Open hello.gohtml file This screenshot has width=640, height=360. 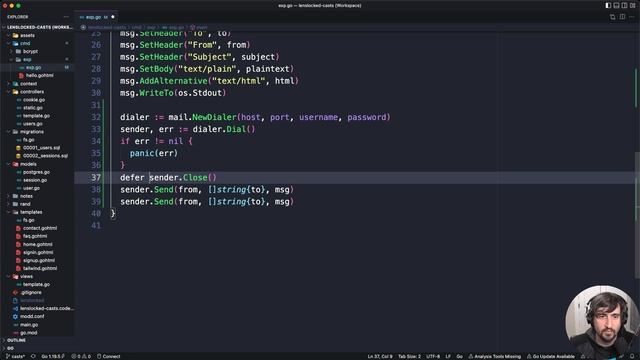point(39,76)
